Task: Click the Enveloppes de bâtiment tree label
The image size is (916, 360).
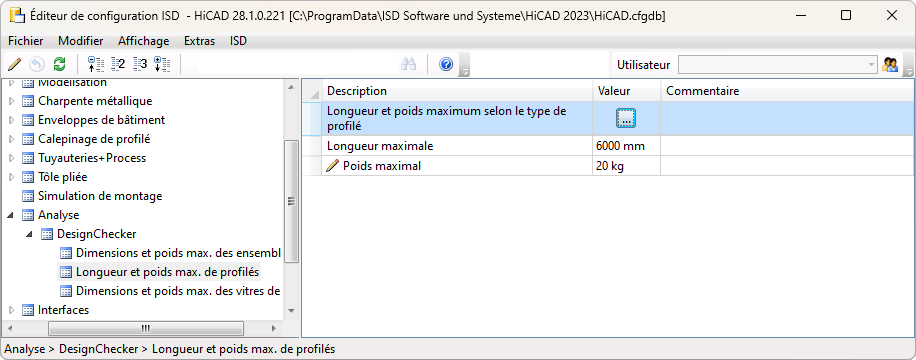Action: click(x=102, y=120)
